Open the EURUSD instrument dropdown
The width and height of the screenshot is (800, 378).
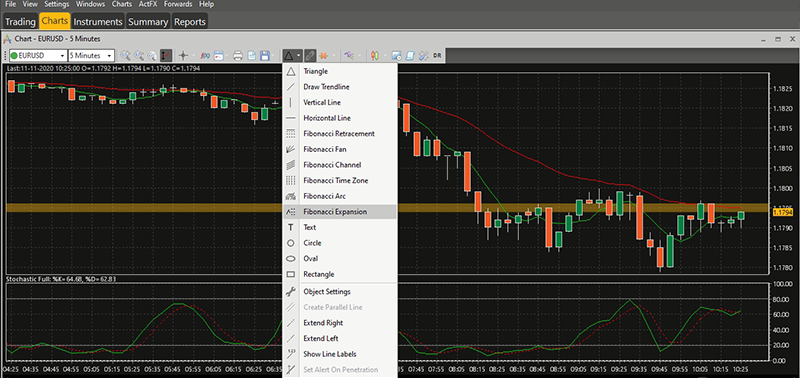(38, 55)
